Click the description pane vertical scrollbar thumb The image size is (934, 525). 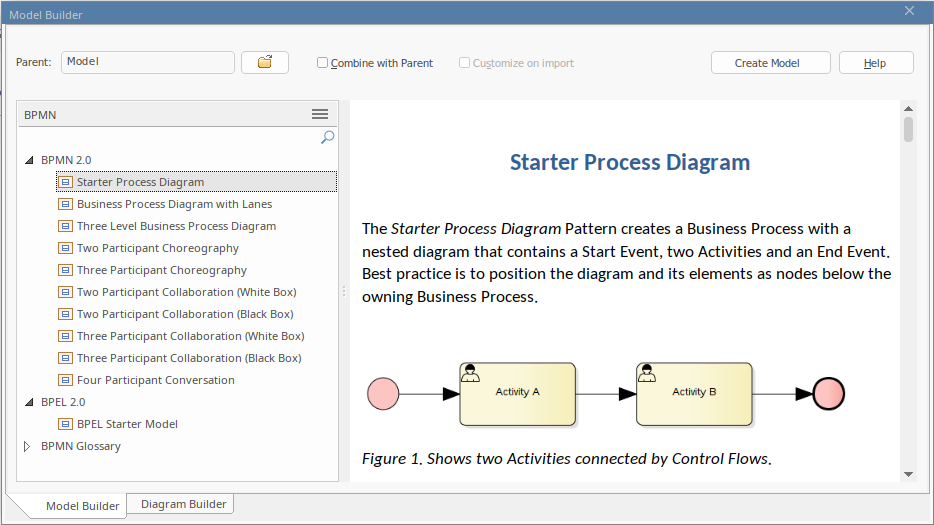point(908,130)
